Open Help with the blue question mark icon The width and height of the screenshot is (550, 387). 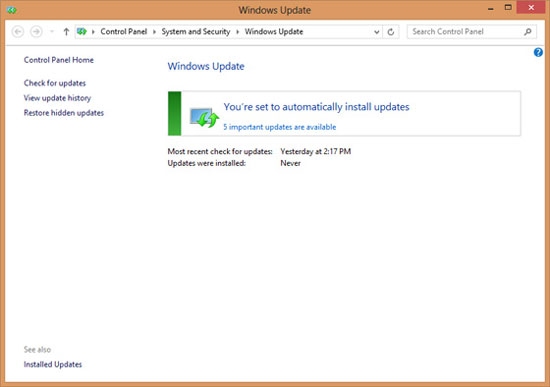538,53
